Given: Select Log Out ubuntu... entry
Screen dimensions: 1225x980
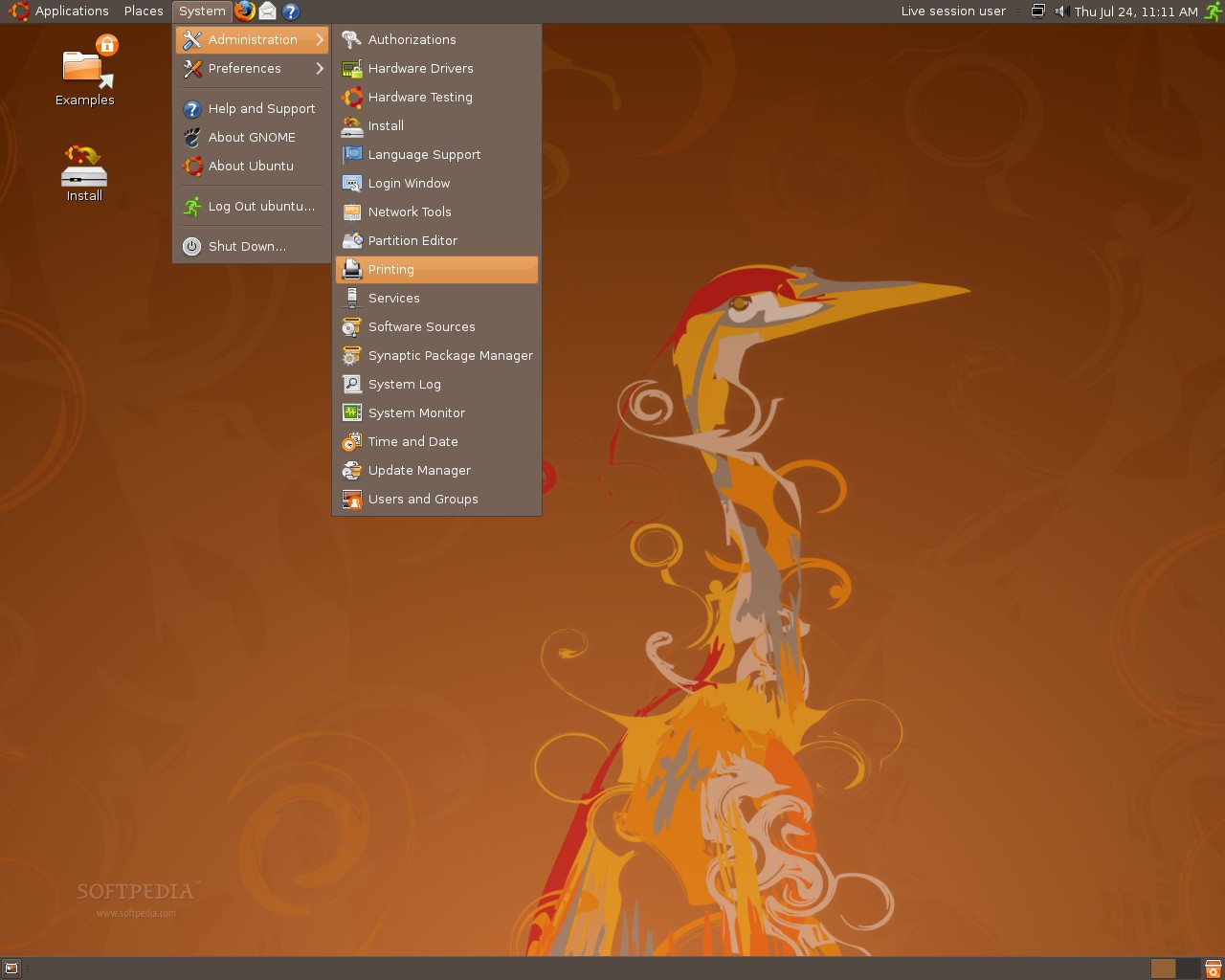Looking at the screenshot, I should point(252,206).
